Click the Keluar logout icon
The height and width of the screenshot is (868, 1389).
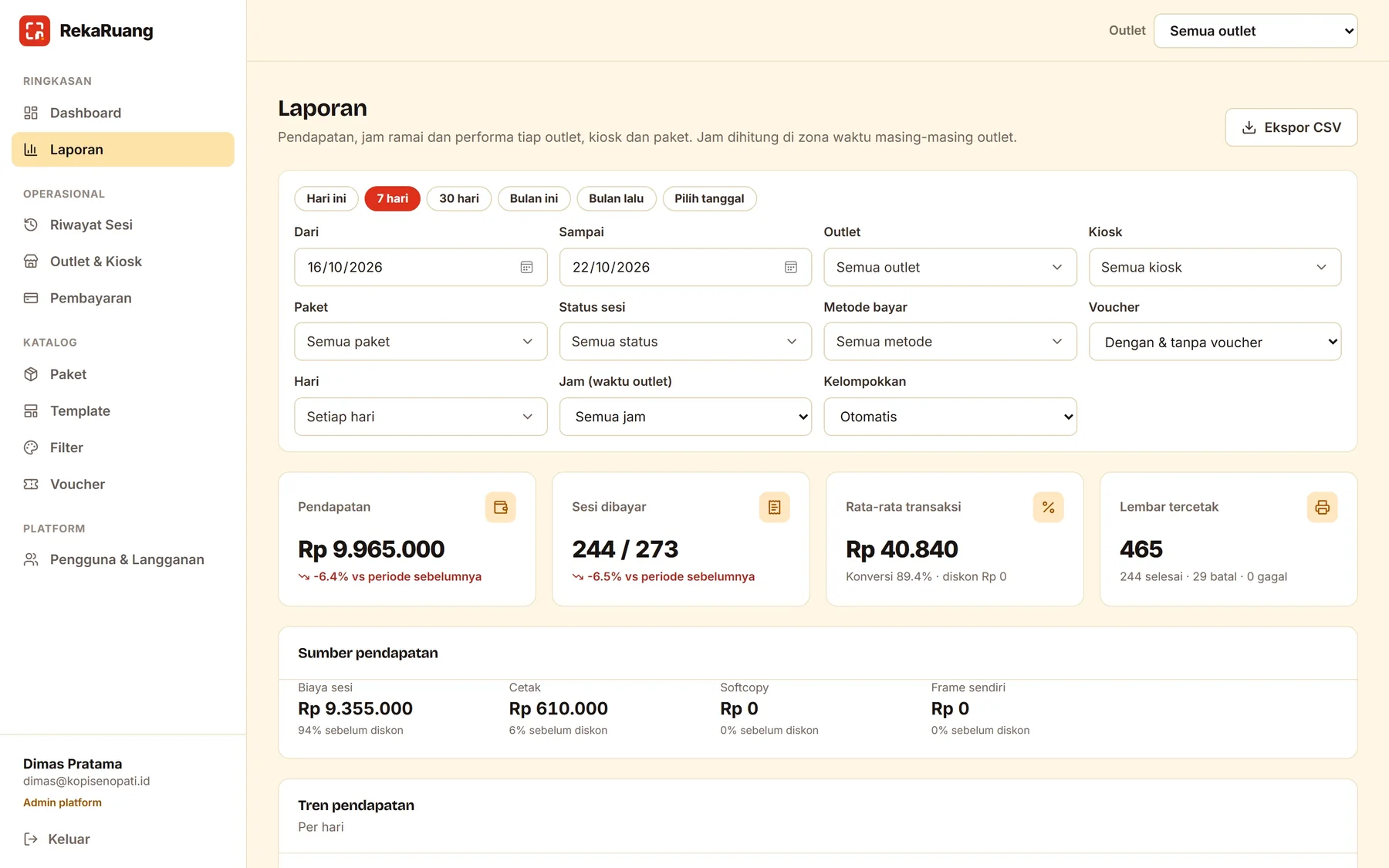pyautogui.click(x=31, y=839)
